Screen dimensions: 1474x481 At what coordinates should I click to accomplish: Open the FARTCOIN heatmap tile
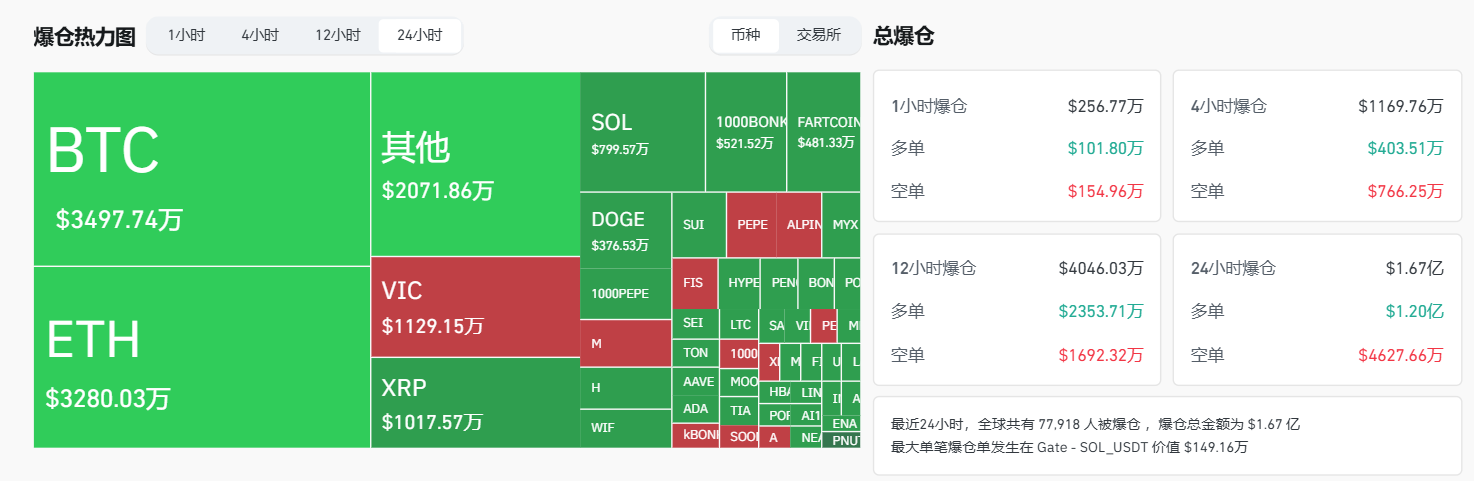point(823,132)
